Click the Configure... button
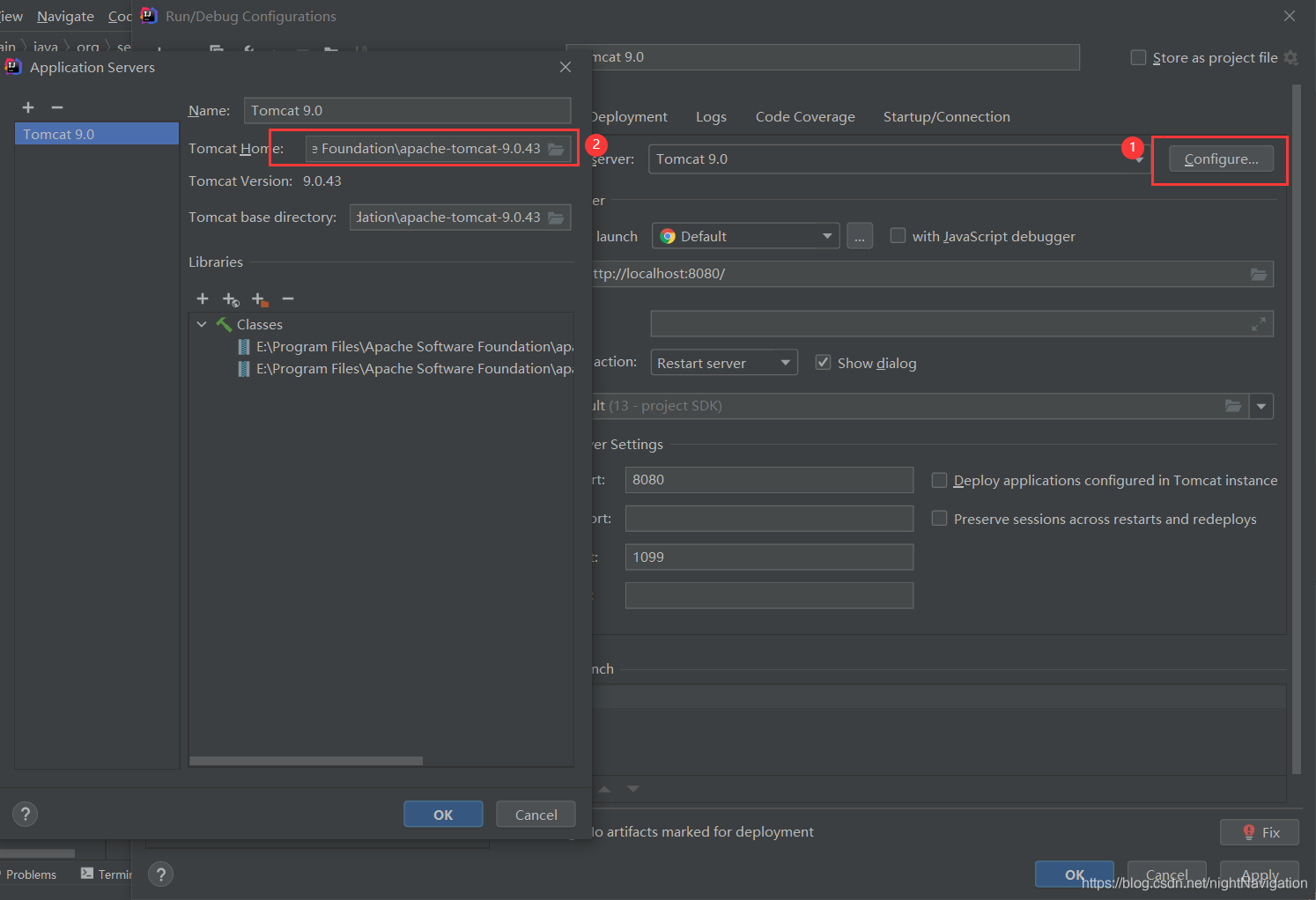Viewport: 1316px width, 900px height. click(x=1221, y=159)
